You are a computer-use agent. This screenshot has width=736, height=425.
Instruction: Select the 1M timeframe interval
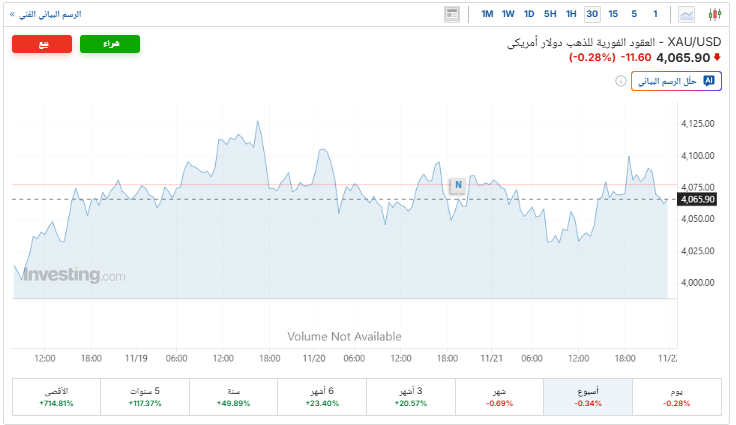tap(487, 14)
